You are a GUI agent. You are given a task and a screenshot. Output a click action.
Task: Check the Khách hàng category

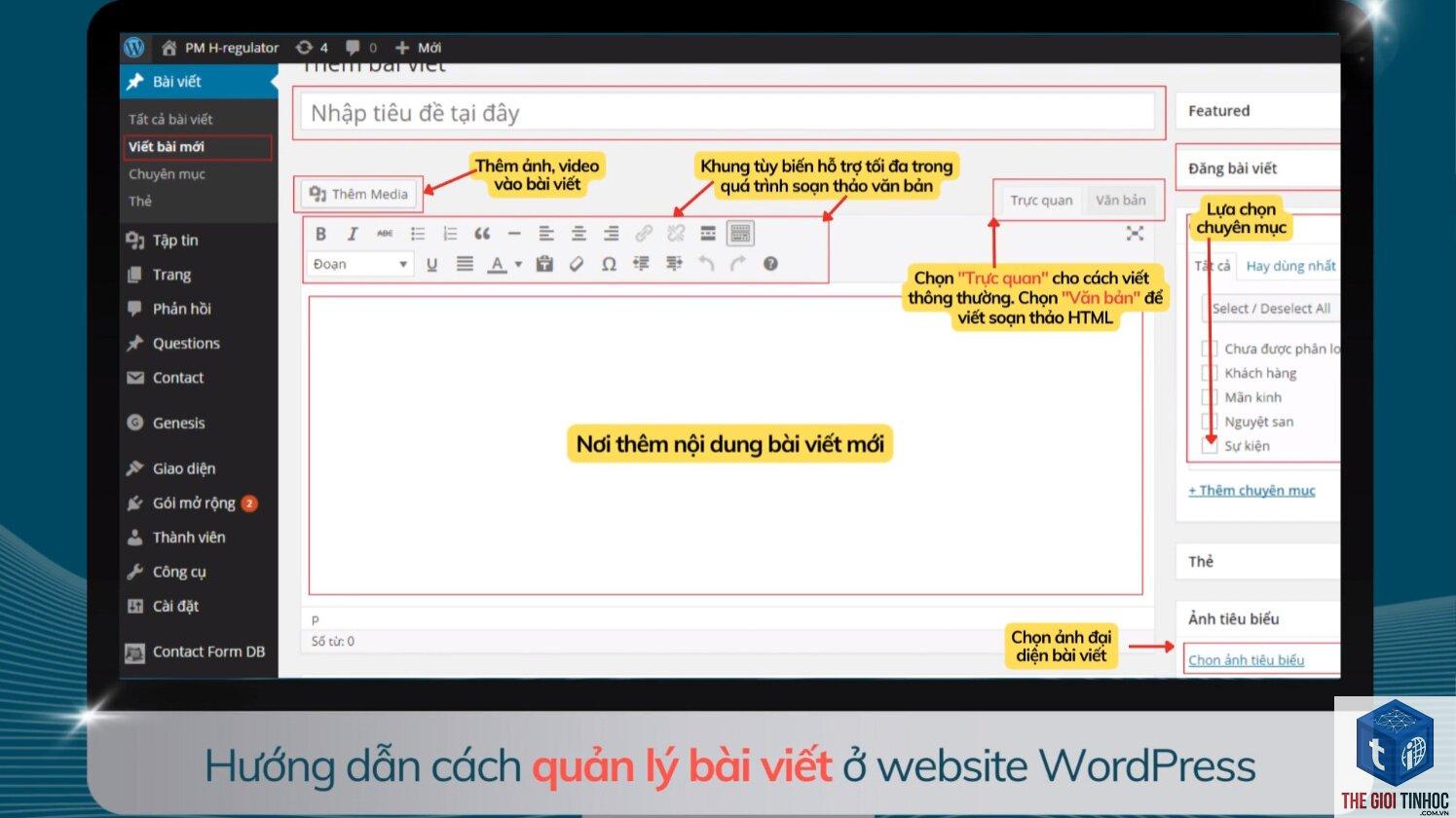[1210, 373]
